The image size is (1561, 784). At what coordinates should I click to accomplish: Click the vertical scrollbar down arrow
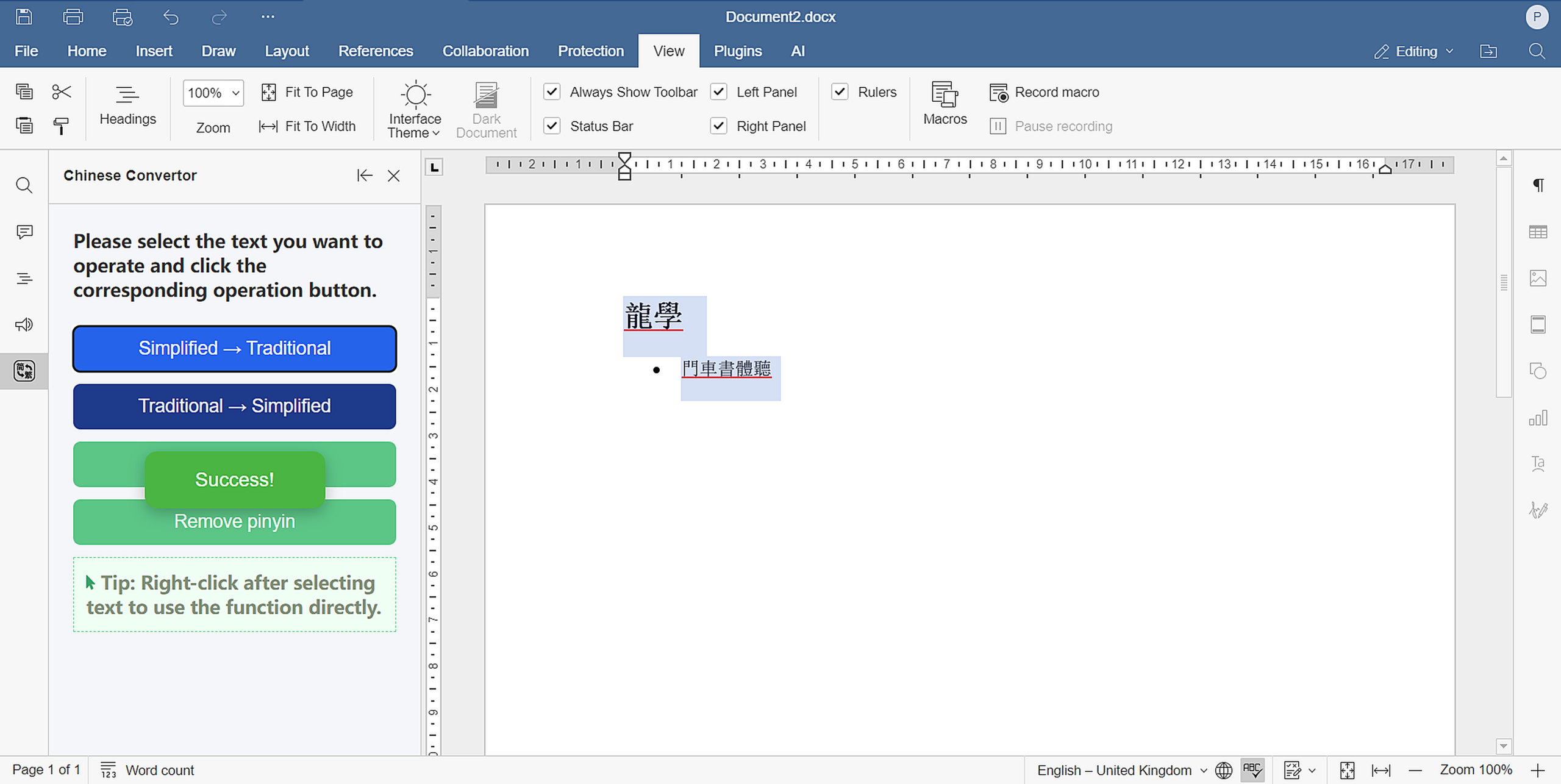click(1504, 746)
